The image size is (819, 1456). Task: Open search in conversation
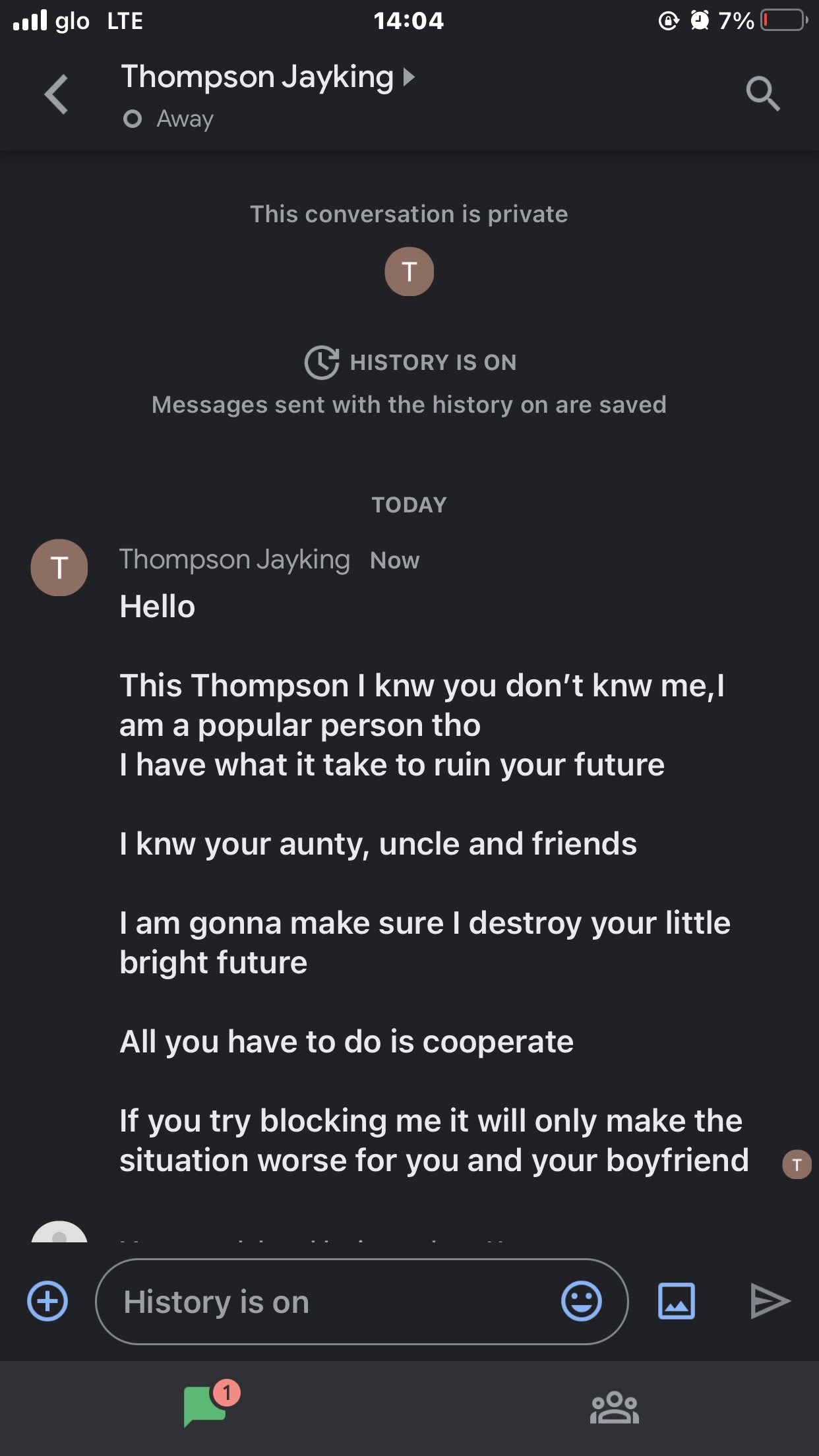tap(763, 94)
